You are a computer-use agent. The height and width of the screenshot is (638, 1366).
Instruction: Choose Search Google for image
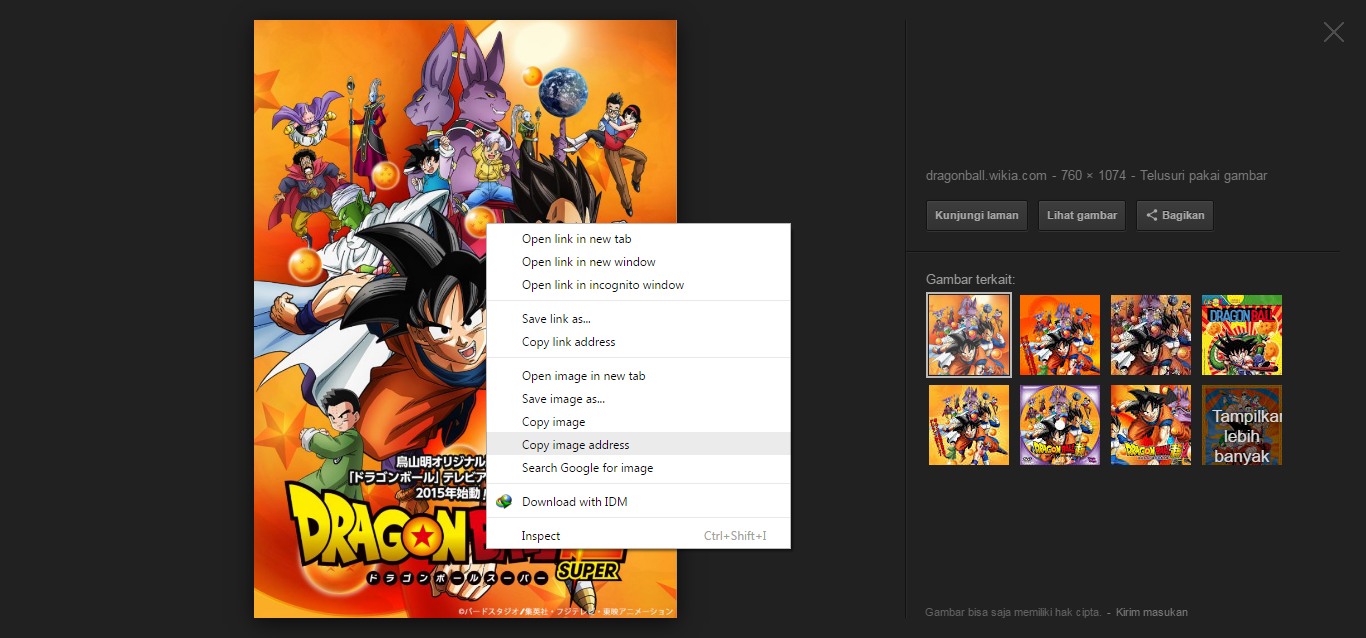coord(638,468)
